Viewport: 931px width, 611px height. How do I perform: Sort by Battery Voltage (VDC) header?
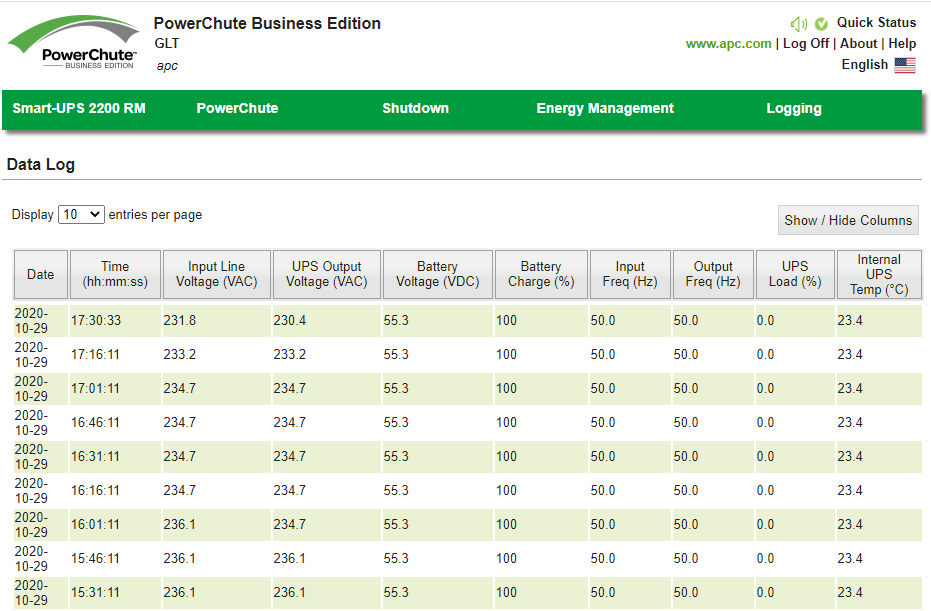[x=438, y=274]
